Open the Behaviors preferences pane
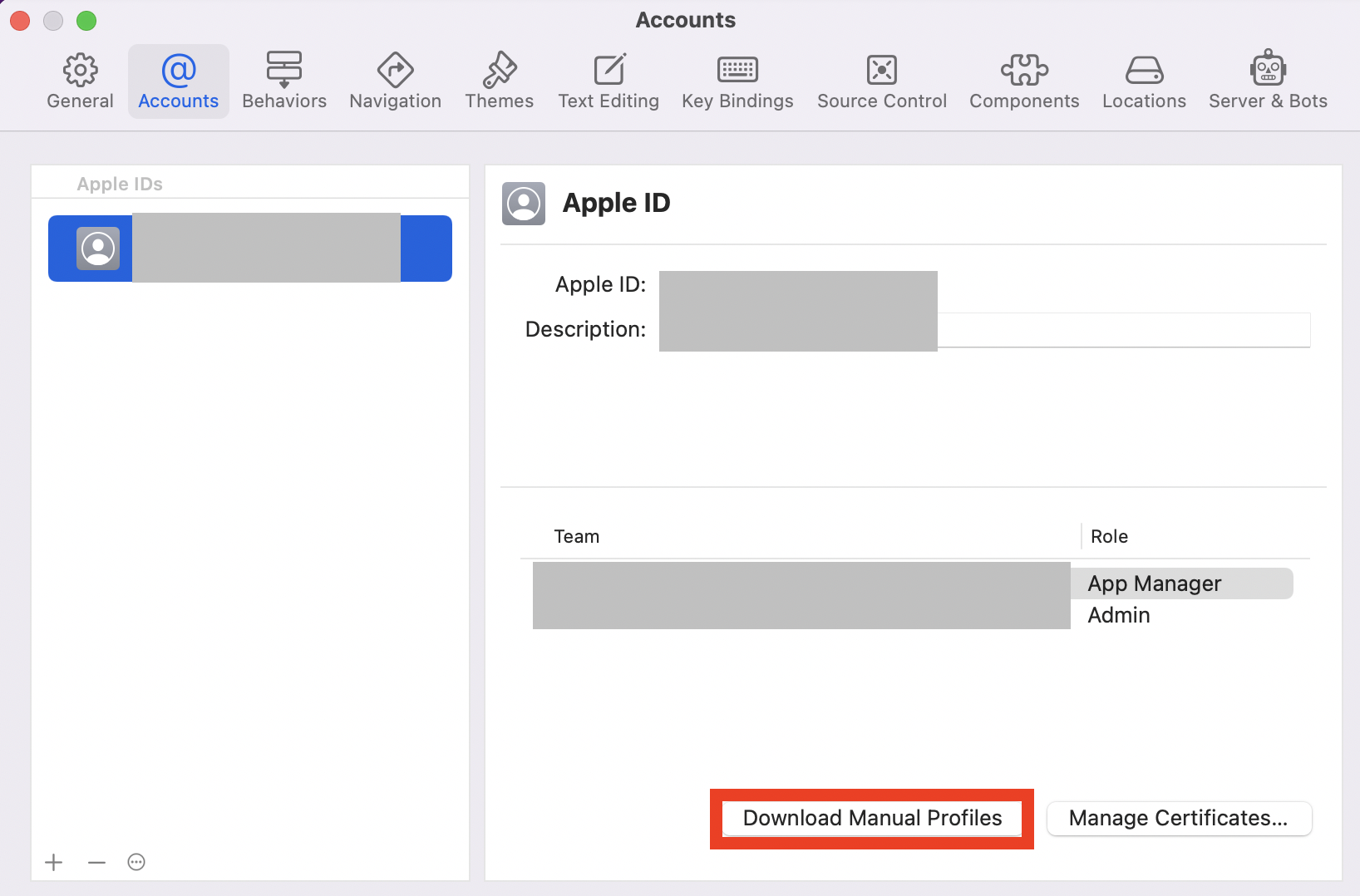The width and height of the screenshot is (1360, 896). pyautogui.click(x=284, y=81)
